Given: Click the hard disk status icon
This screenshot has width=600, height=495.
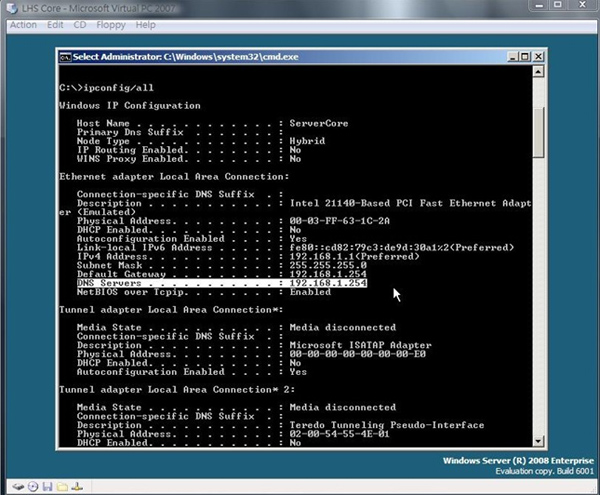Looking at the screenshot, I should [17, 486].
